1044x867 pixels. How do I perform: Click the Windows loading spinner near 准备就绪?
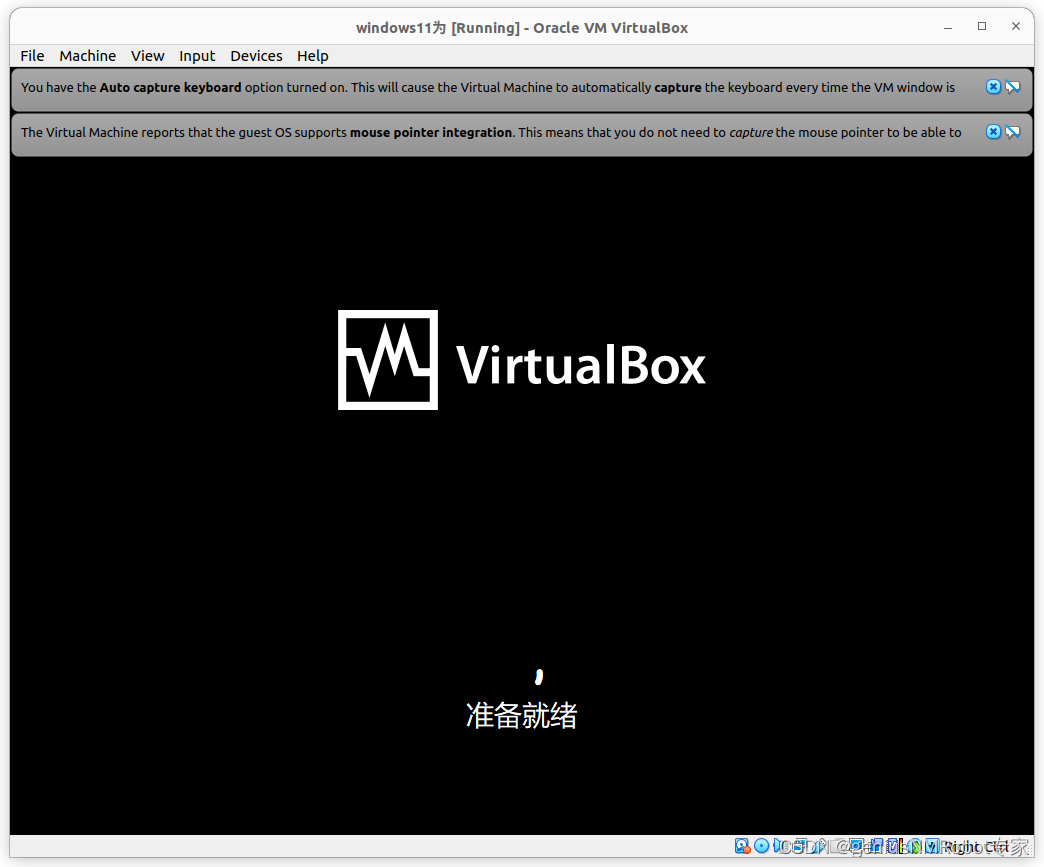(x=539, y=675)
